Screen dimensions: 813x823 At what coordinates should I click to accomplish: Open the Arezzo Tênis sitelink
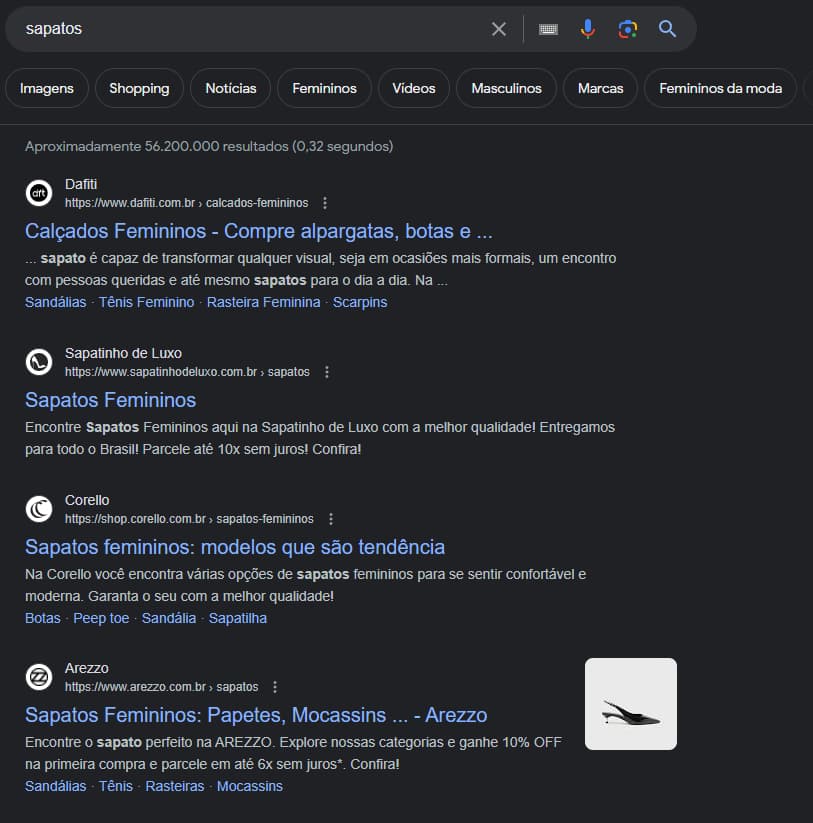(x=116, y=786)
